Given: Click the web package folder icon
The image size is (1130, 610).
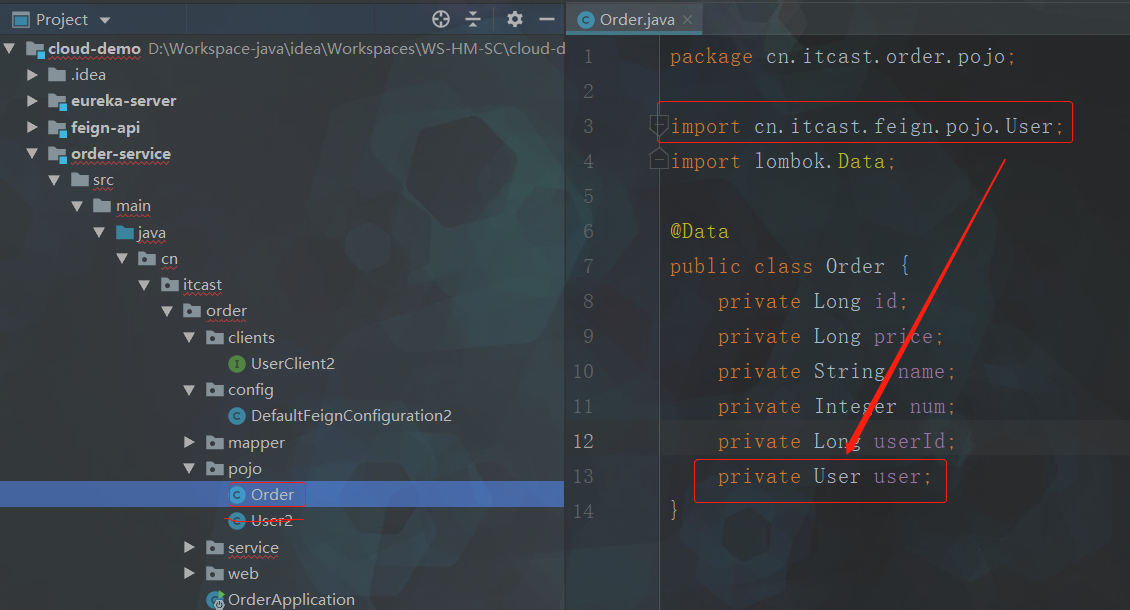Looking at the screenshot, I should [215, 573].
